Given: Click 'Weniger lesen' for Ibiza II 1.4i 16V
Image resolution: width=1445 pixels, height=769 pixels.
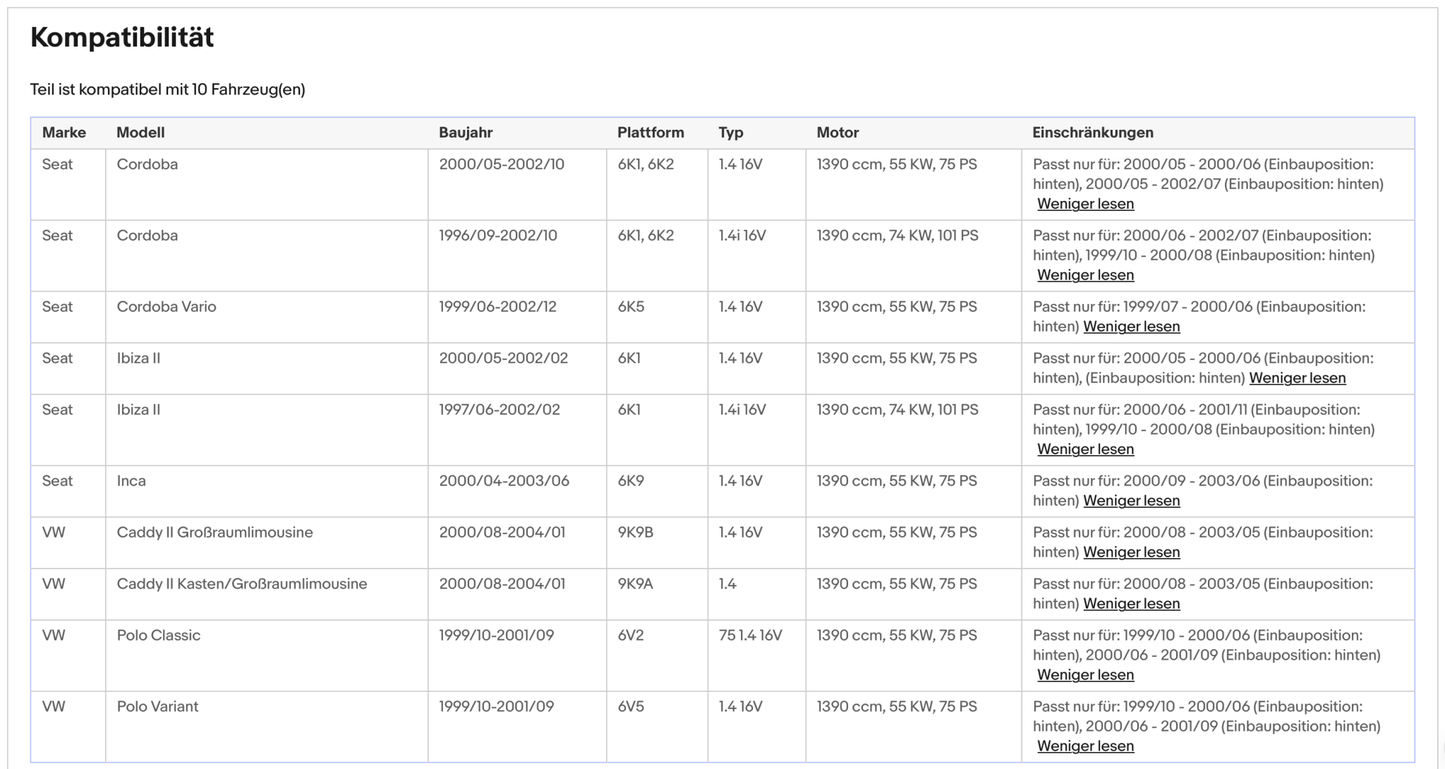Looking at the screenshot, I should coord(1085,450).
